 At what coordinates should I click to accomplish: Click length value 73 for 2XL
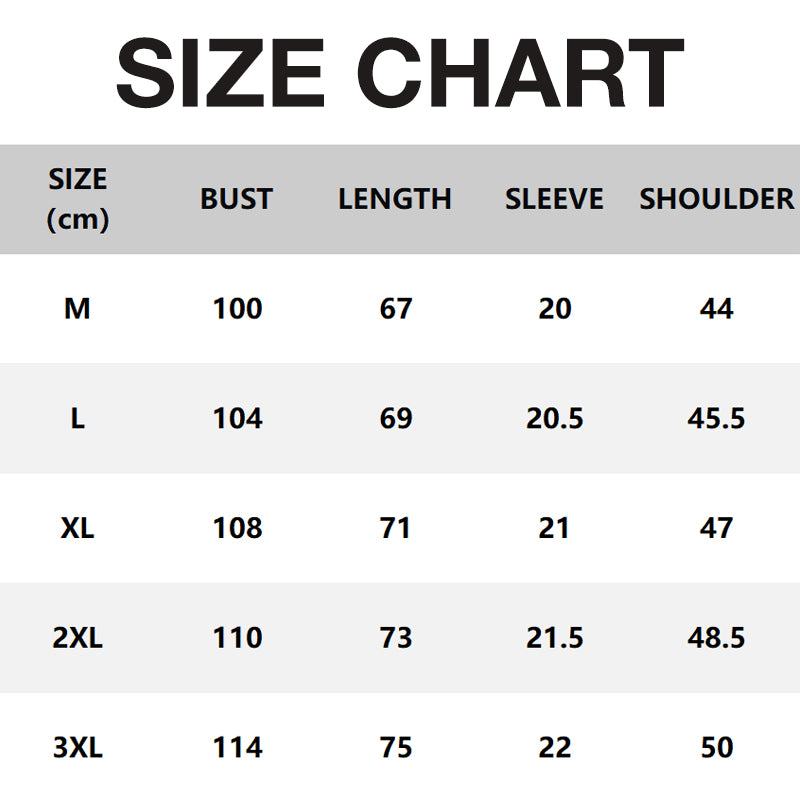point(396,637)
